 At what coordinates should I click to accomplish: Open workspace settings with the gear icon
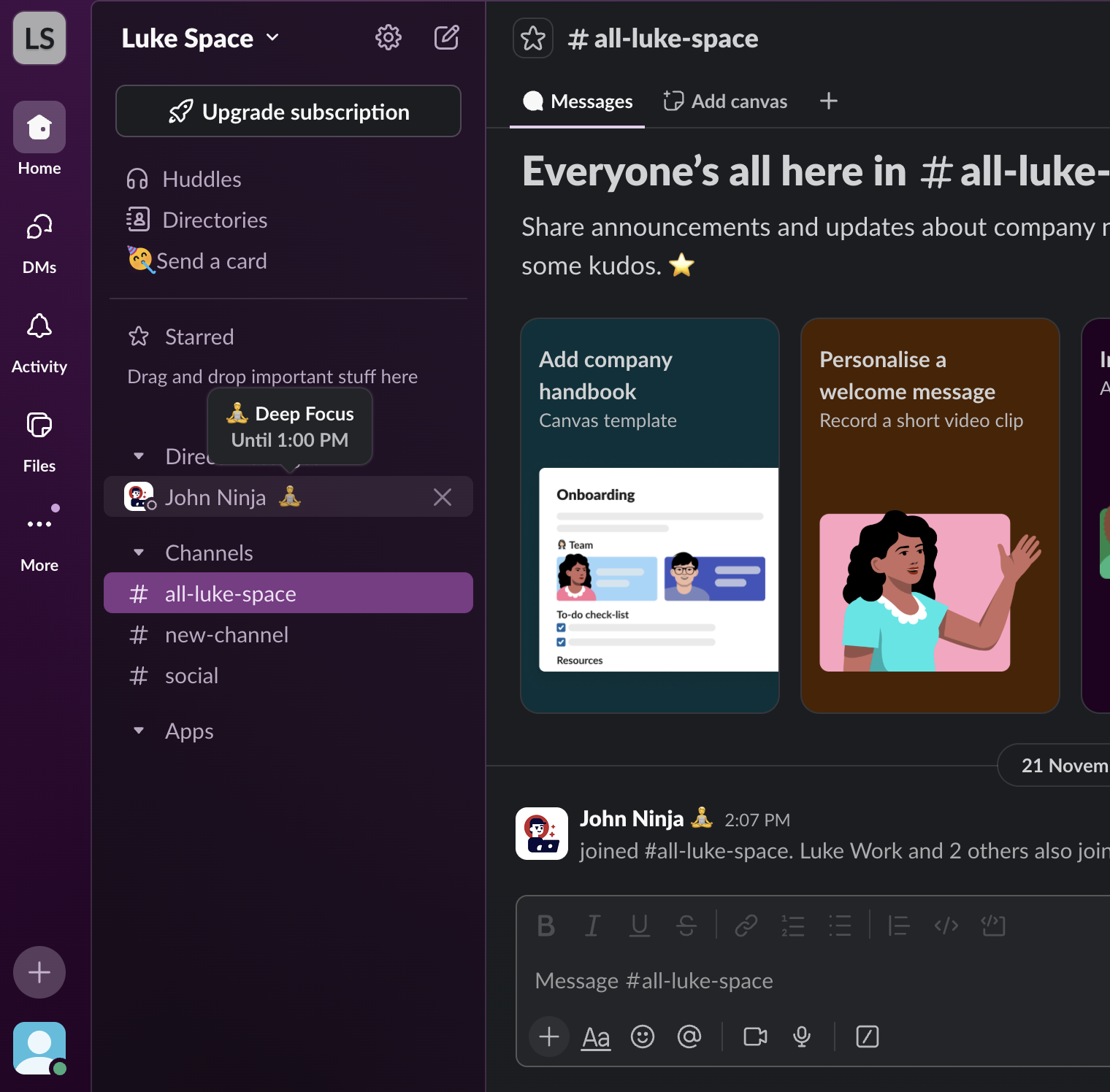coord(388,37)
